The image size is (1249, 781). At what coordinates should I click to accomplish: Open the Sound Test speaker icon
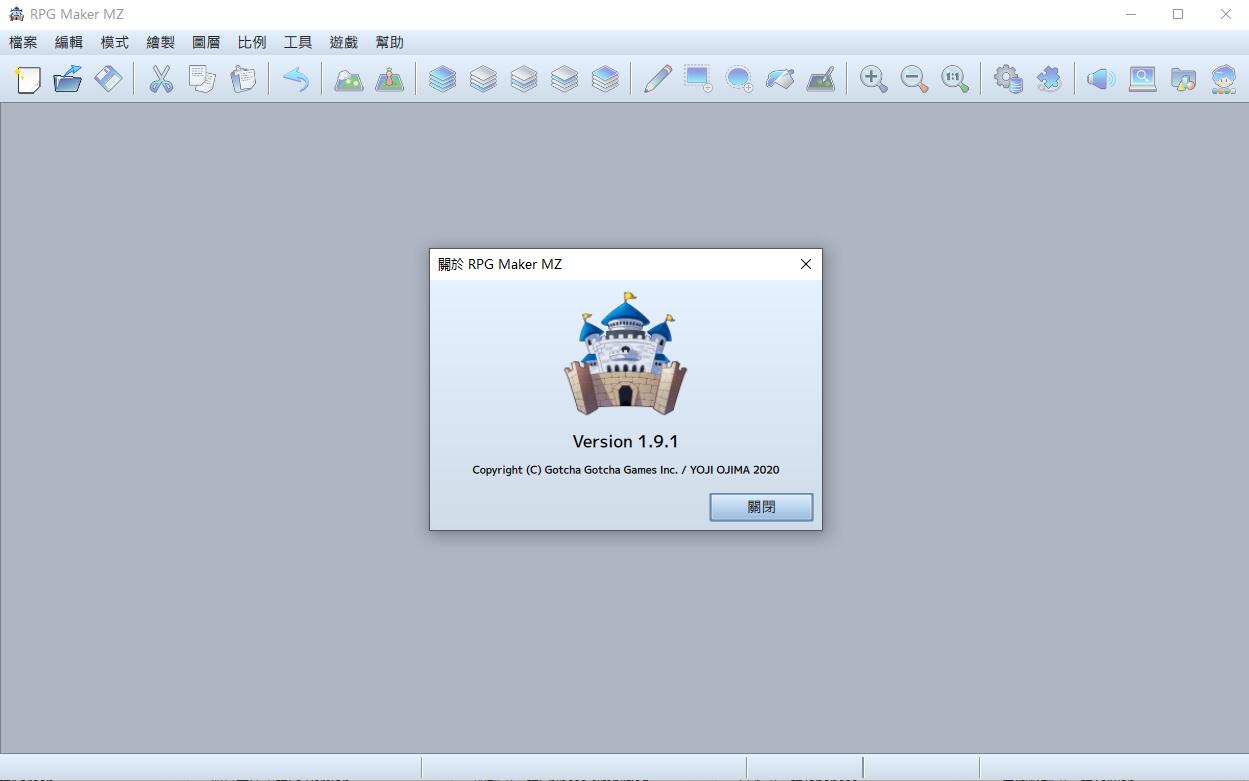pyautogui.click(x=1101, y=79)
